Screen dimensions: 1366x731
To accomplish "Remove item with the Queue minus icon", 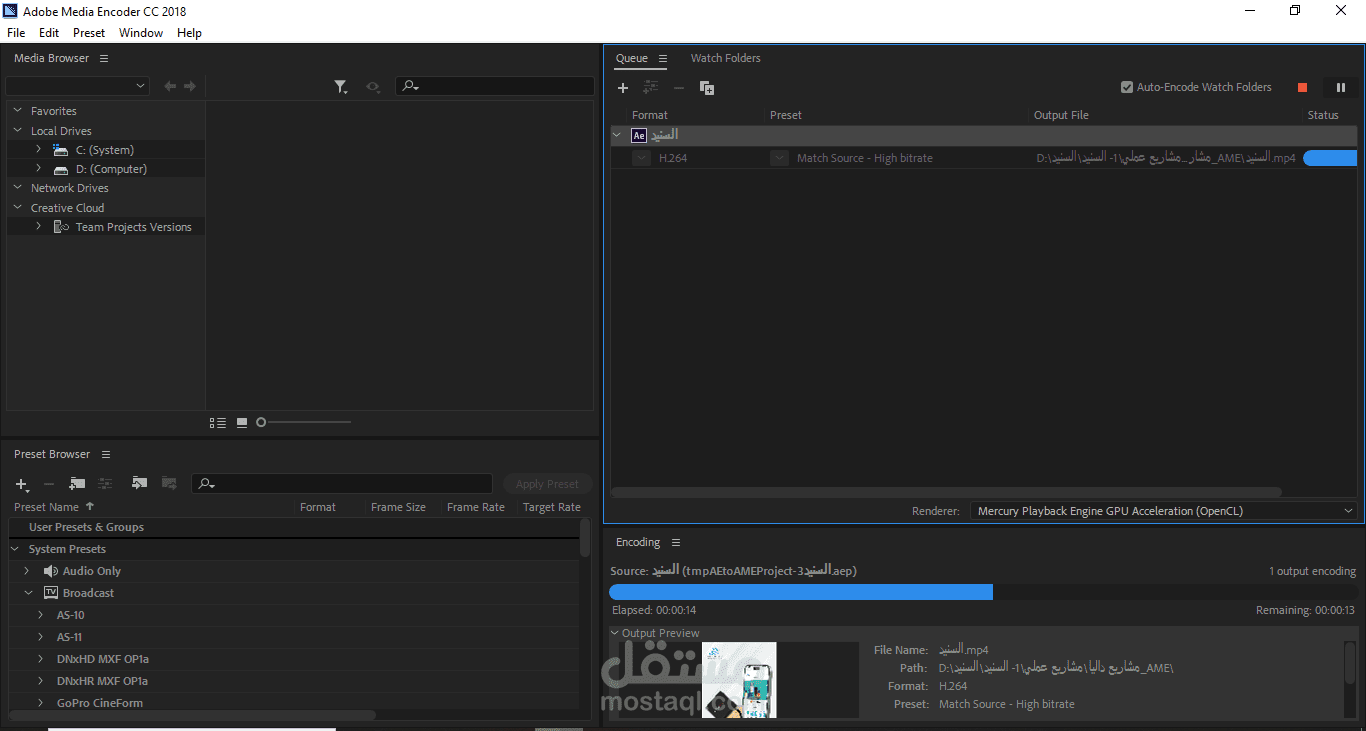I will [x=679, y=88].
